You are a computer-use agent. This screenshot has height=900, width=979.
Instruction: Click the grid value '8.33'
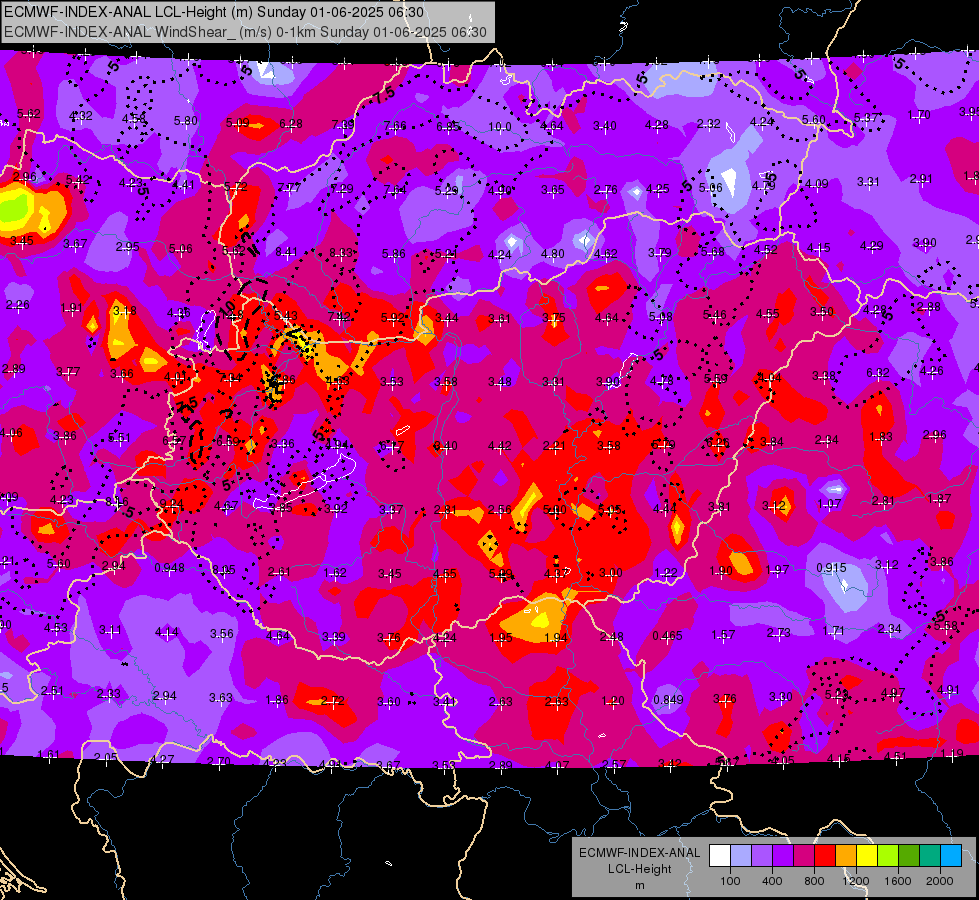point(341,253)
